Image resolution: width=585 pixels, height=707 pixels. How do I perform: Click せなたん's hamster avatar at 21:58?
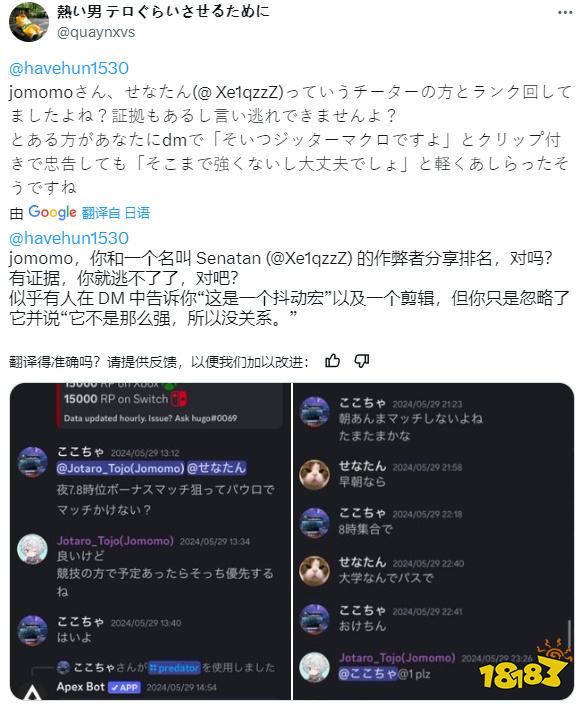(314, 474)
